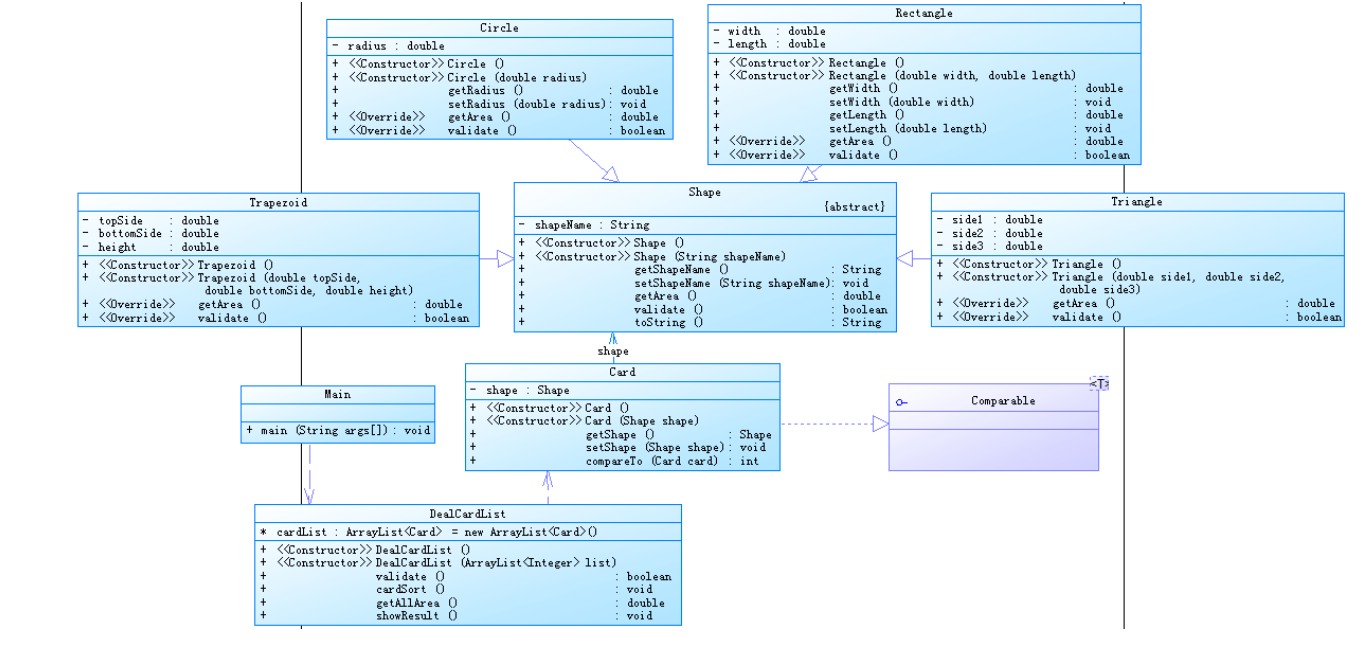The width and height of the screenshot is (1367, 647).
Task: Click the 'side2 : double' attribute
Action: (x=997, y=233)
